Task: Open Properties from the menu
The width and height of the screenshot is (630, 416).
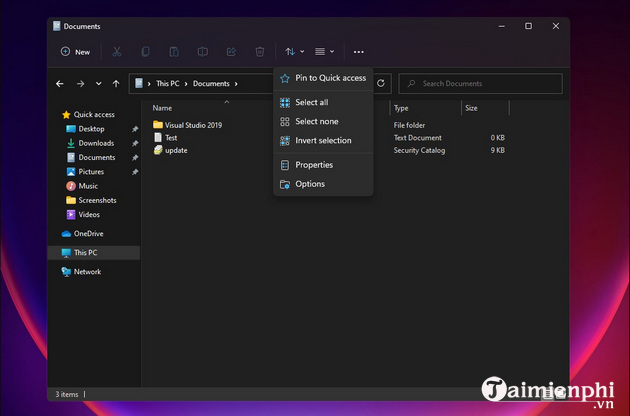Action: point(323,165)
